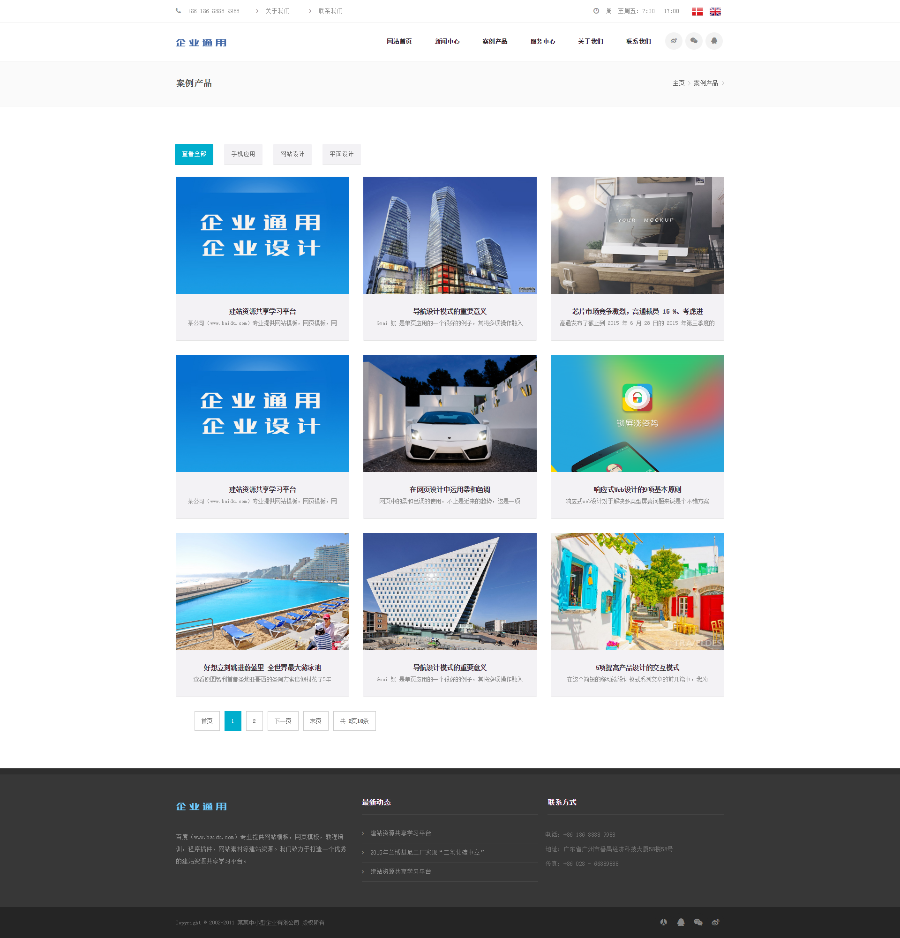Click the WeChat icon in the footer
This screenshot has width=900, height=938.
pyautogui.click(x=698, y=922)
